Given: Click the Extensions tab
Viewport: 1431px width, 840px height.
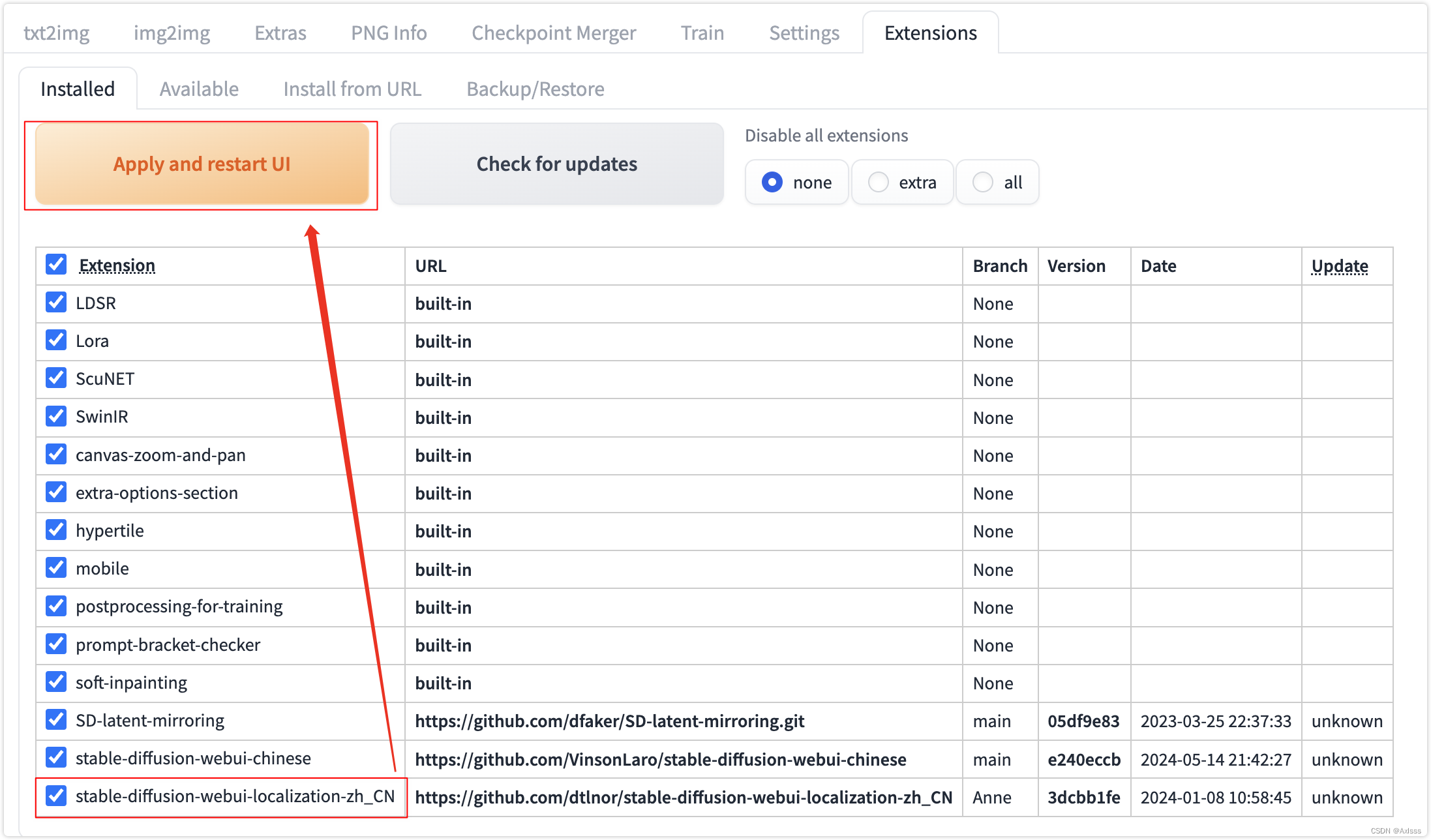Looking at the screenshot, I should pos(928,31).
